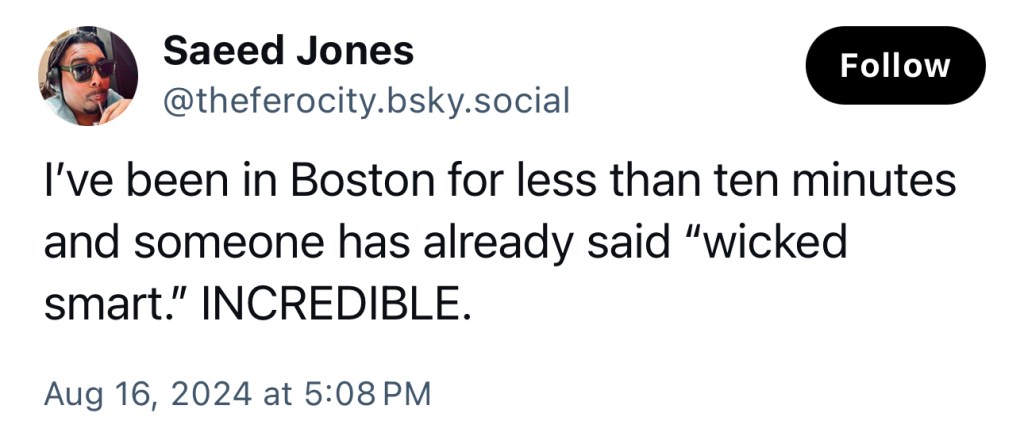Click the Saeed Jones display name
1024x436 pixels.
click(x=288, y=50)
